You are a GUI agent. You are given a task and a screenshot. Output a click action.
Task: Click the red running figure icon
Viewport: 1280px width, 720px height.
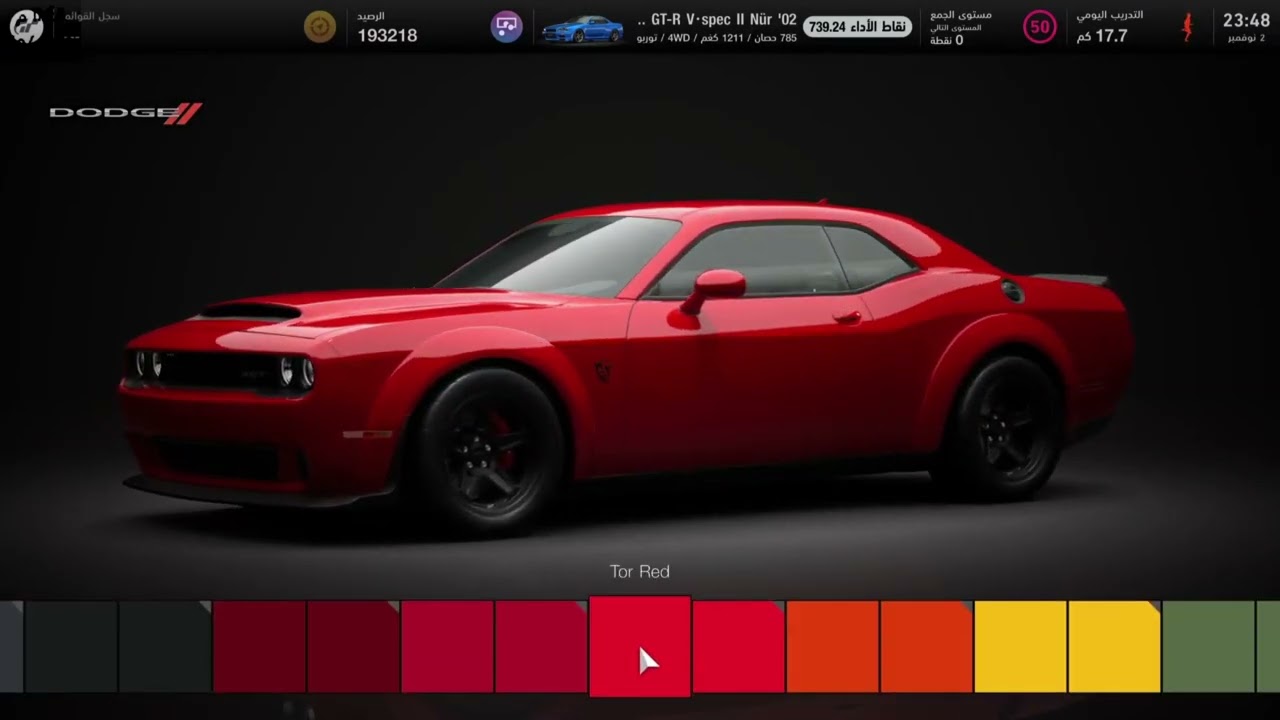[x=1187, y=27]
